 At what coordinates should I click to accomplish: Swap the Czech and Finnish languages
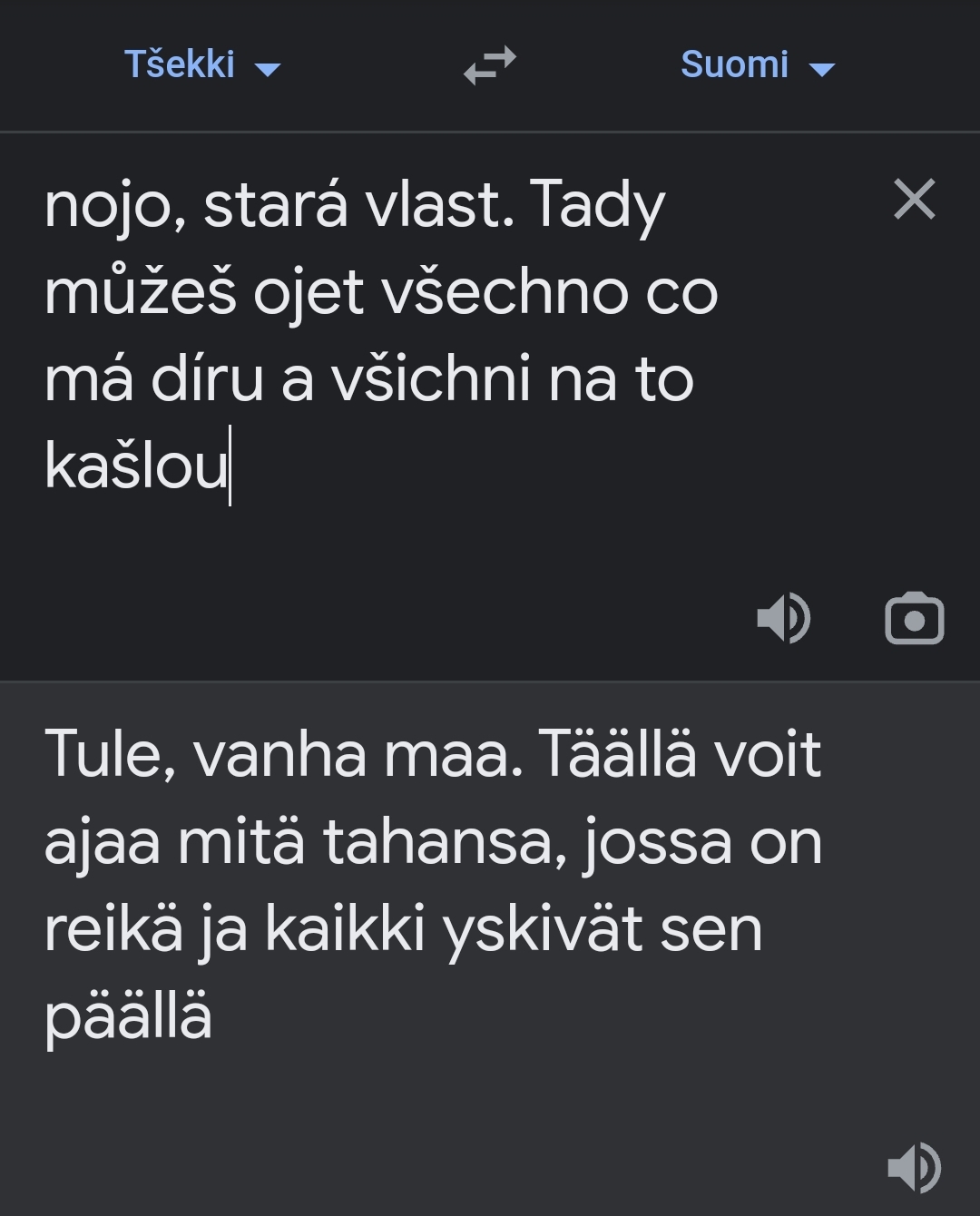click(489, 65)
